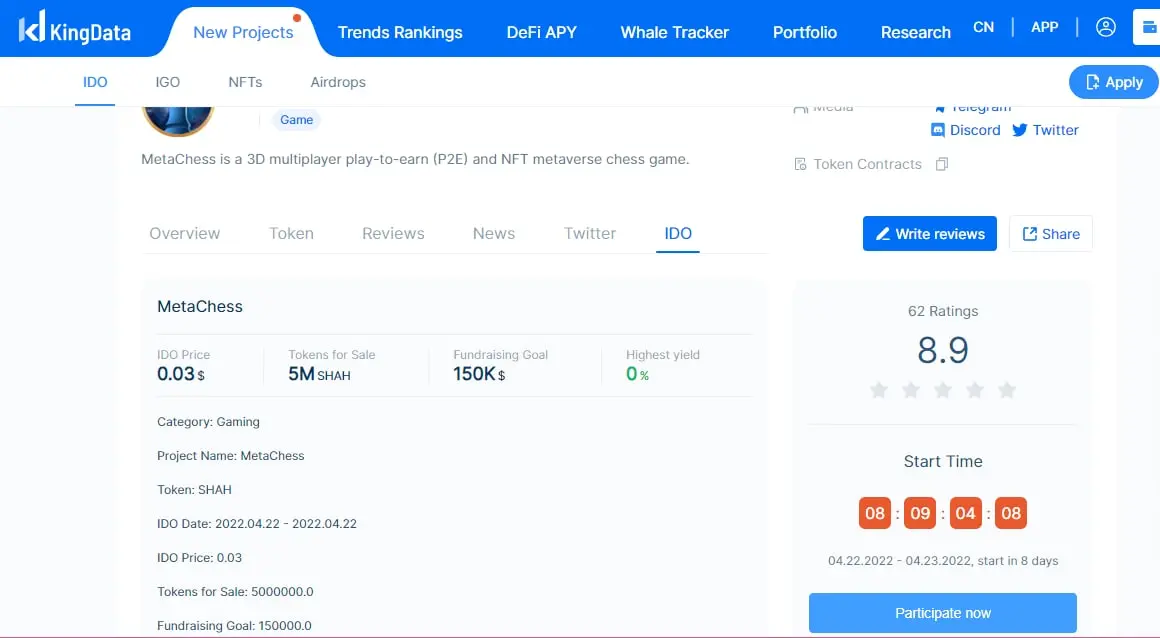This screenshot has width=1160, height=638.
Task: Click the Highest yield 0% value
Action: [x=637, y=375]
